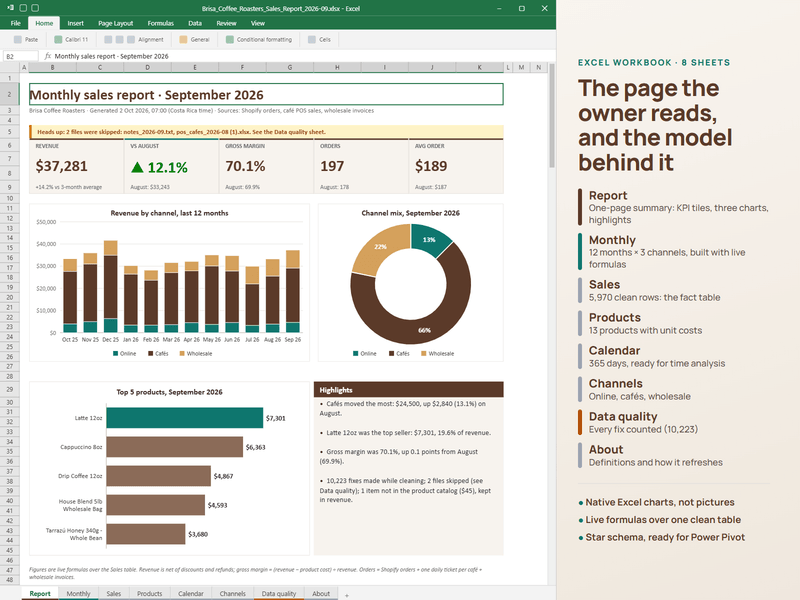The height and width of the screenshot is (600, 800).
Task: Click the teal Latte 12oz bar
Action: click(x=185, y=418)
